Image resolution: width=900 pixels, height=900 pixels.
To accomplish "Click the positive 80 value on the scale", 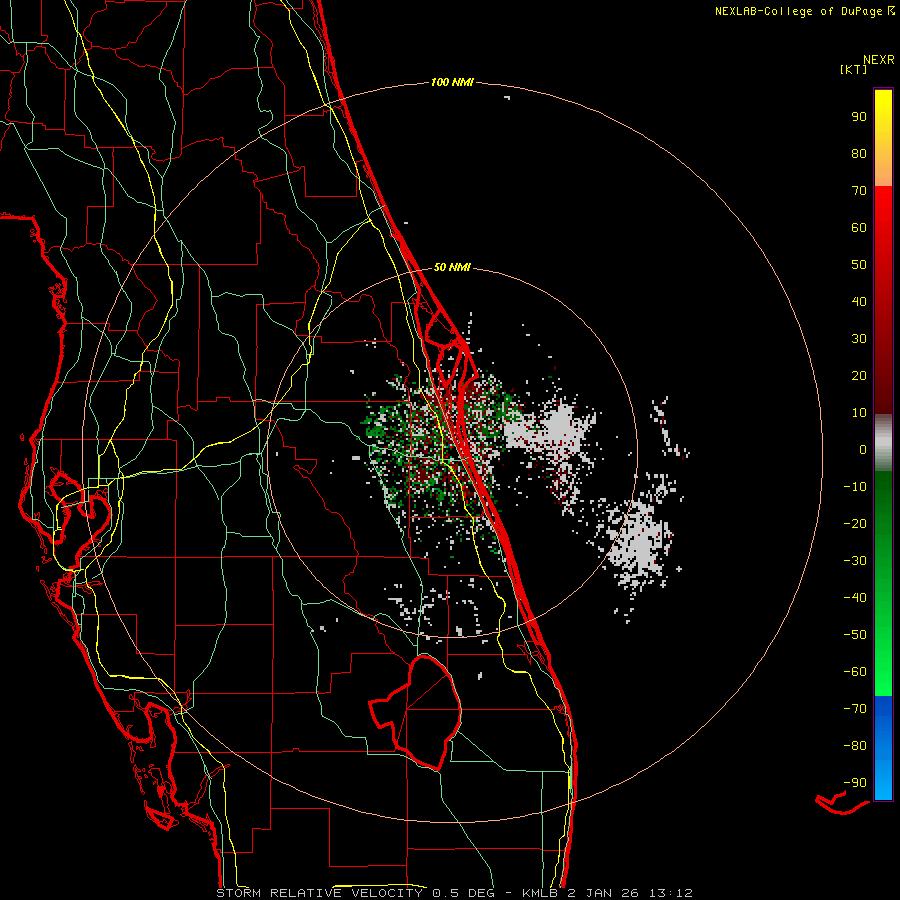I will (x=859, y=154).
